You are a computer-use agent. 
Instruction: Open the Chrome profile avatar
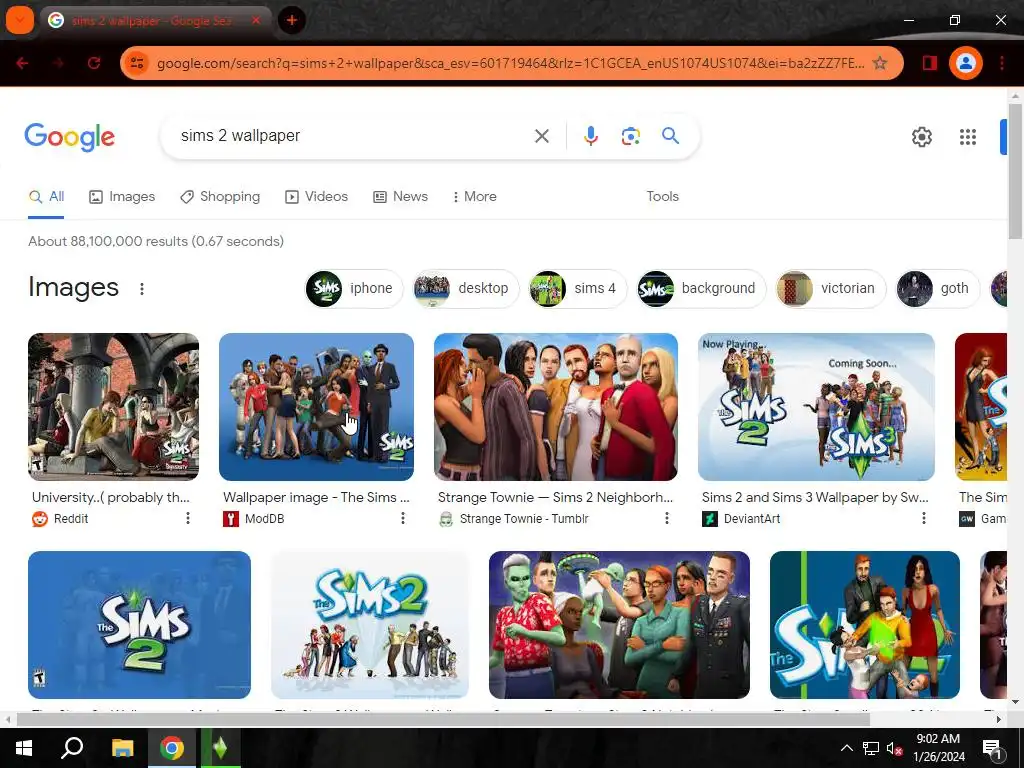[965, 63]
